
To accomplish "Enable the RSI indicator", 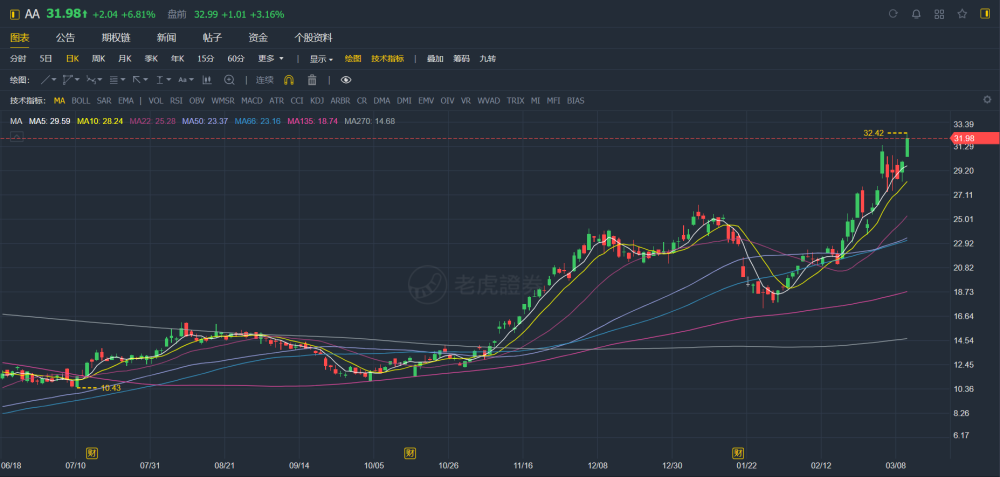I will coord(176,101).
